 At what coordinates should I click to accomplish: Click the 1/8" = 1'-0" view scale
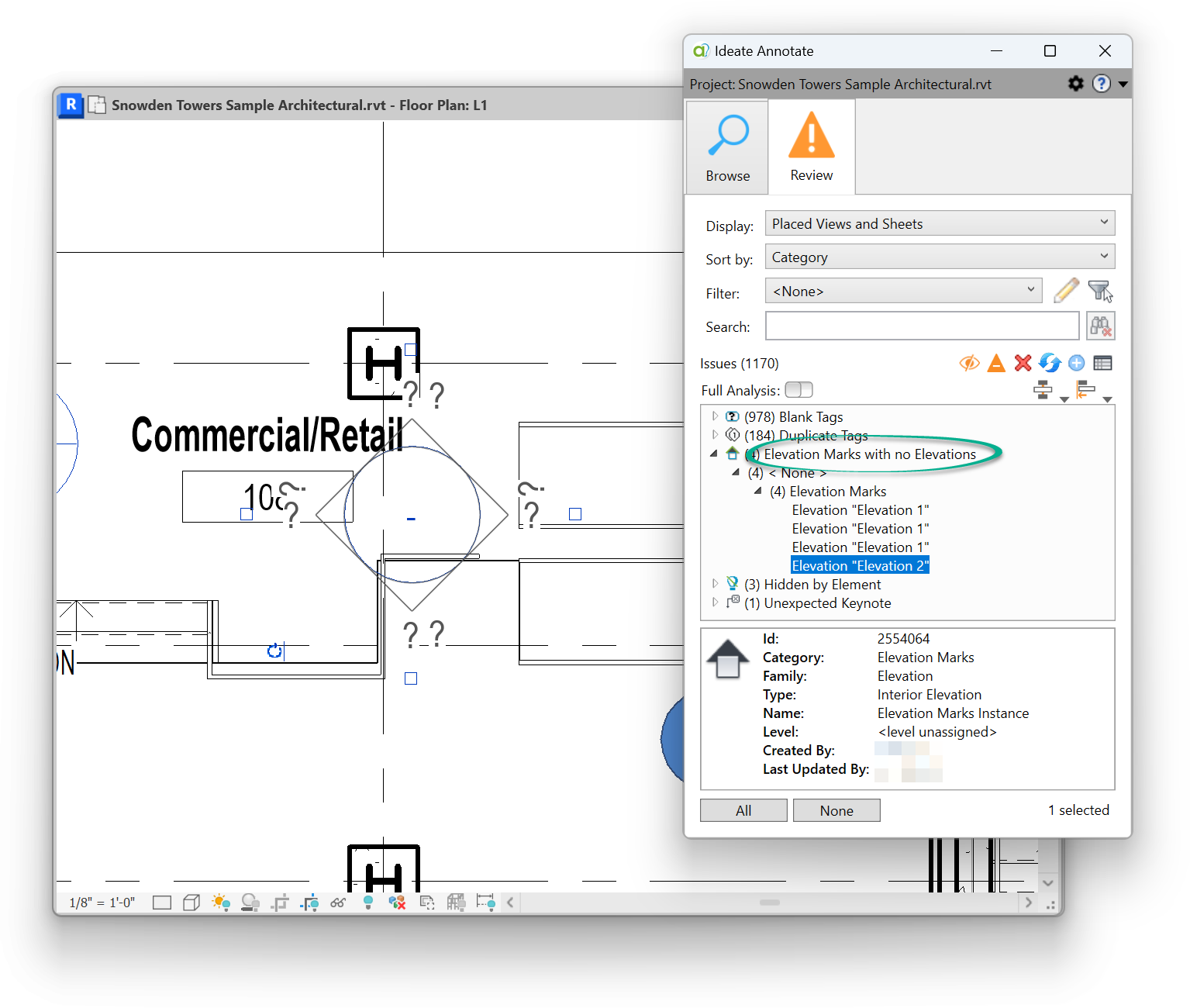(x=102, y=903)
